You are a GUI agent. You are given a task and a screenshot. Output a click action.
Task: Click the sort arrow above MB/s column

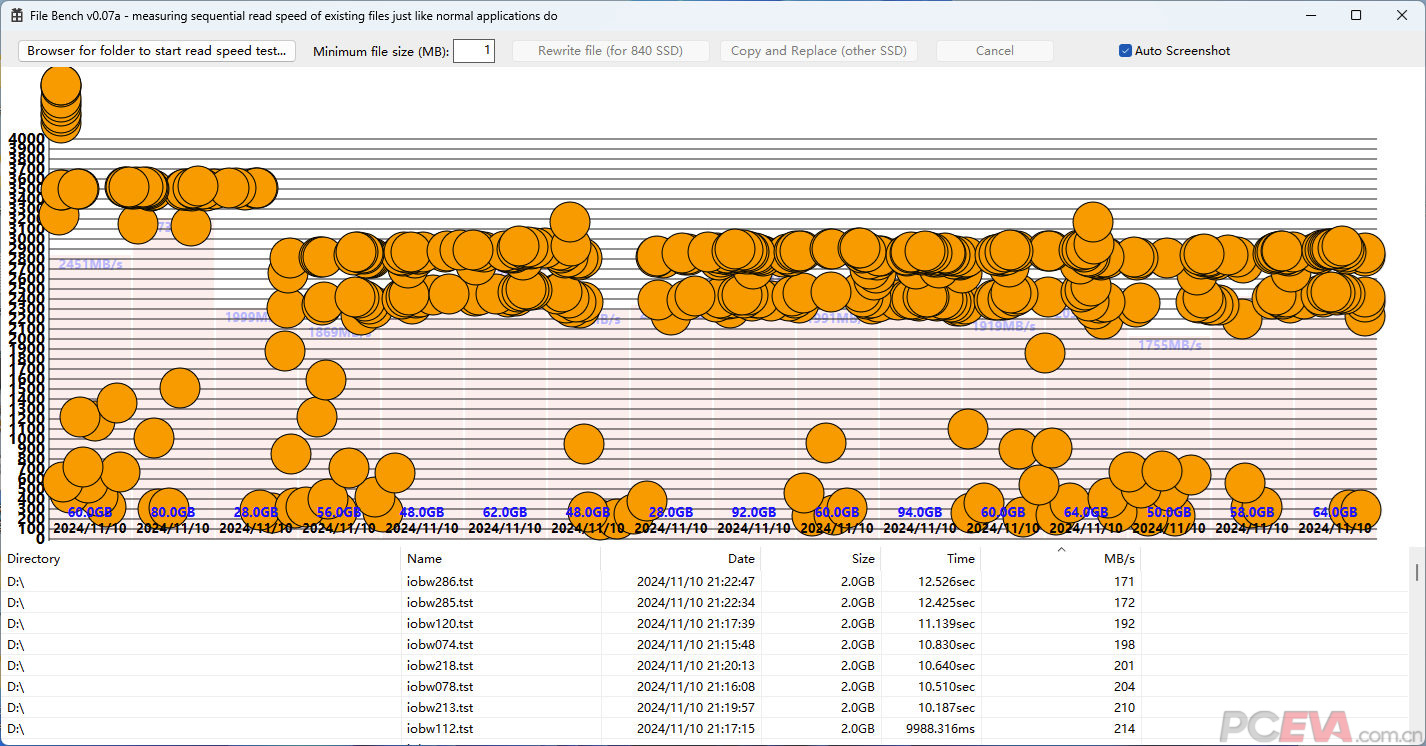coord(1061,549)
